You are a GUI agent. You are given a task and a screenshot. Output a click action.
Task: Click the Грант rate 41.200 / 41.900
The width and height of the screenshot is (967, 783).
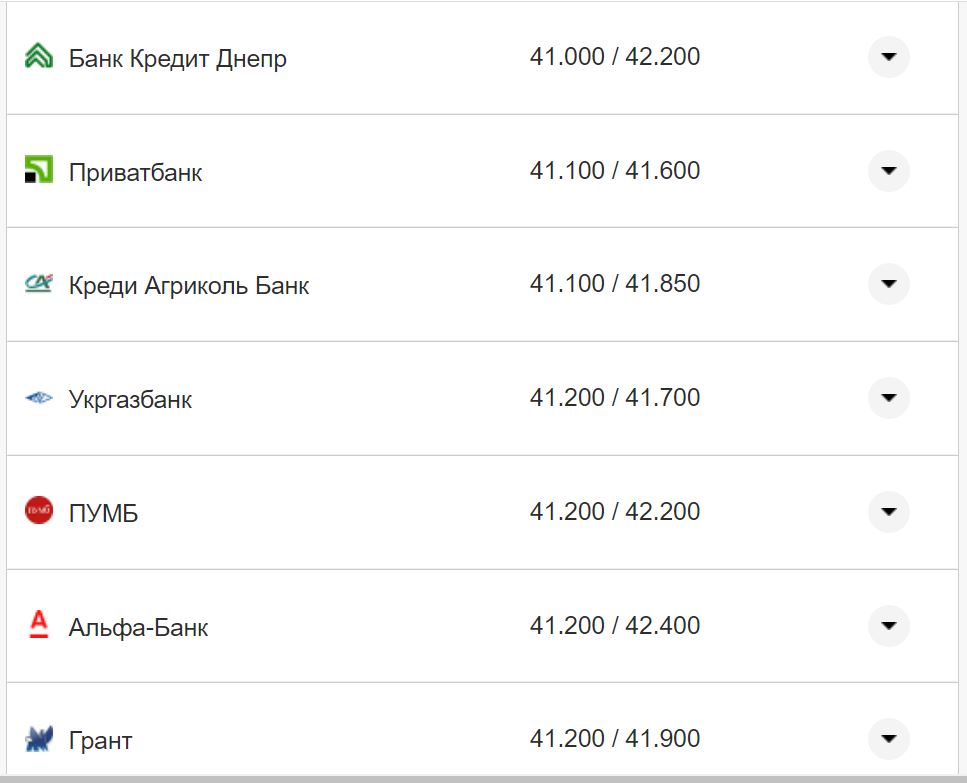614,739
